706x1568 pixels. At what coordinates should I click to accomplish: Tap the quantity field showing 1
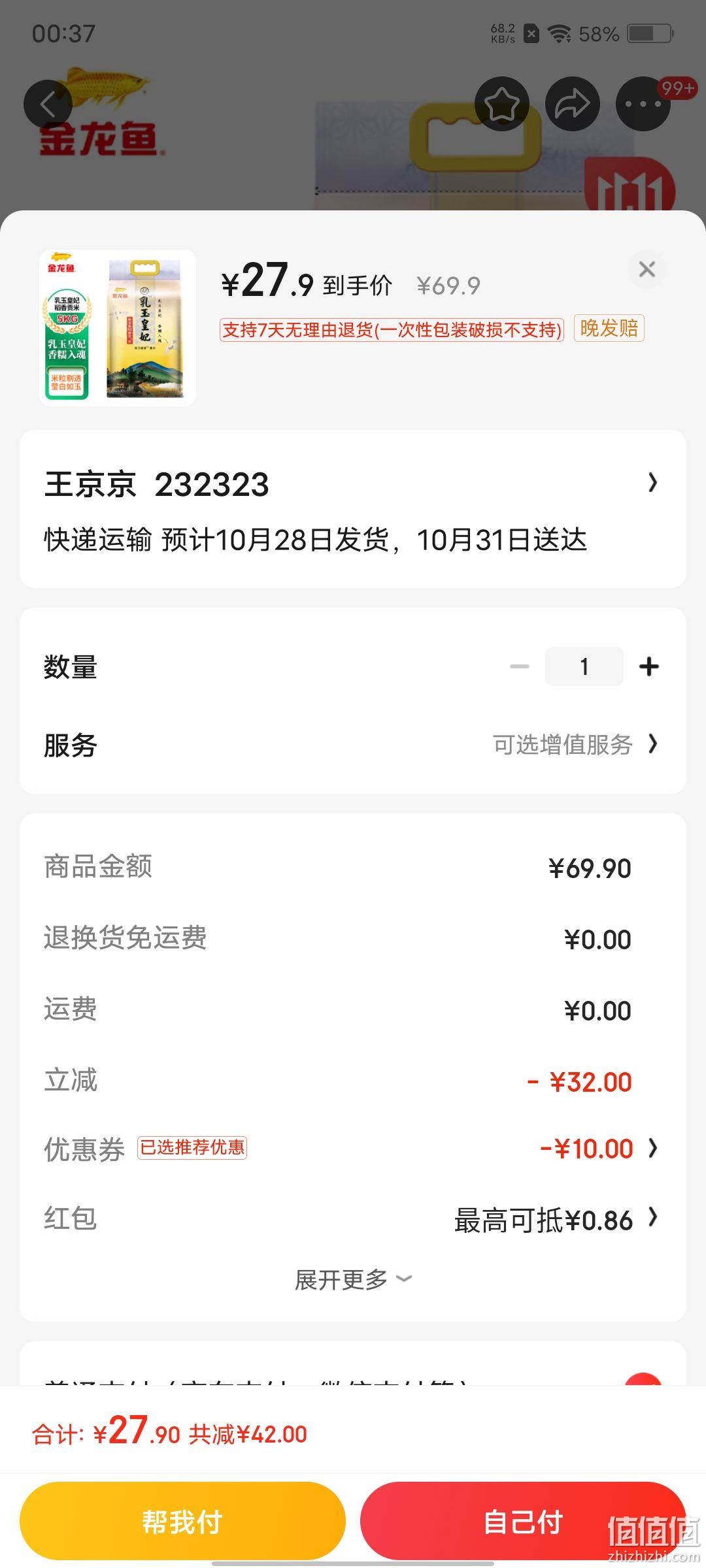(584, 666)
